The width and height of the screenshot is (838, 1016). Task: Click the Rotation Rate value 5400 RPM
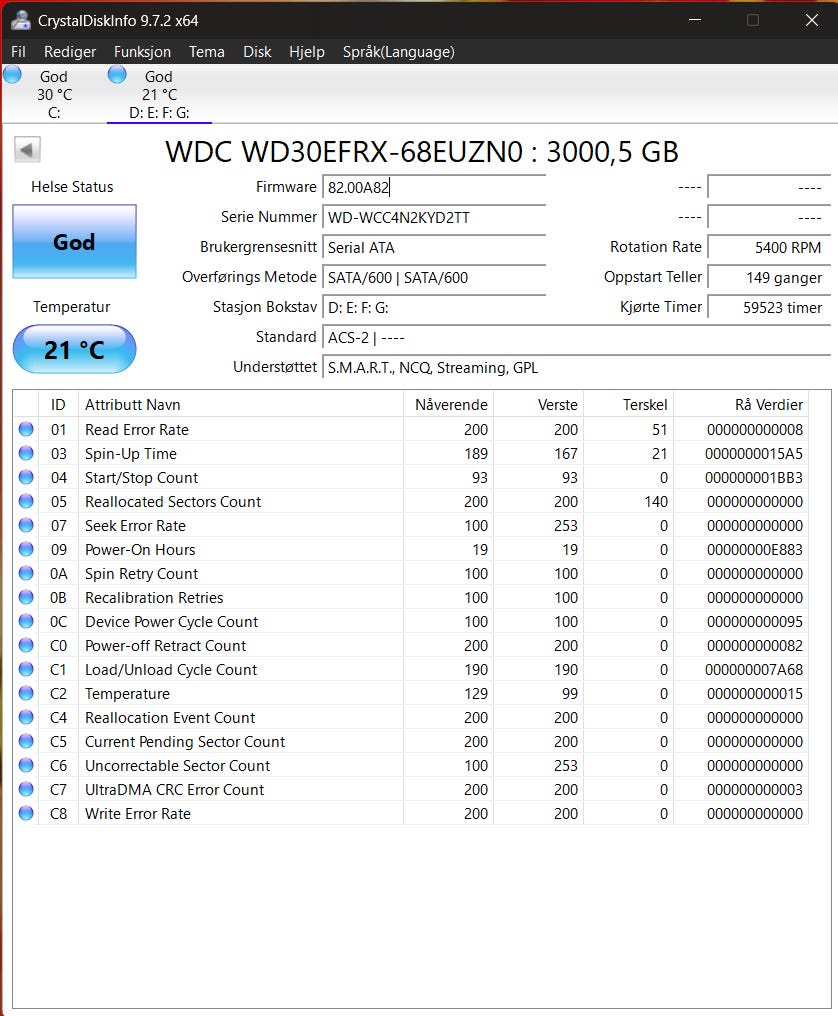coord(769,248)
